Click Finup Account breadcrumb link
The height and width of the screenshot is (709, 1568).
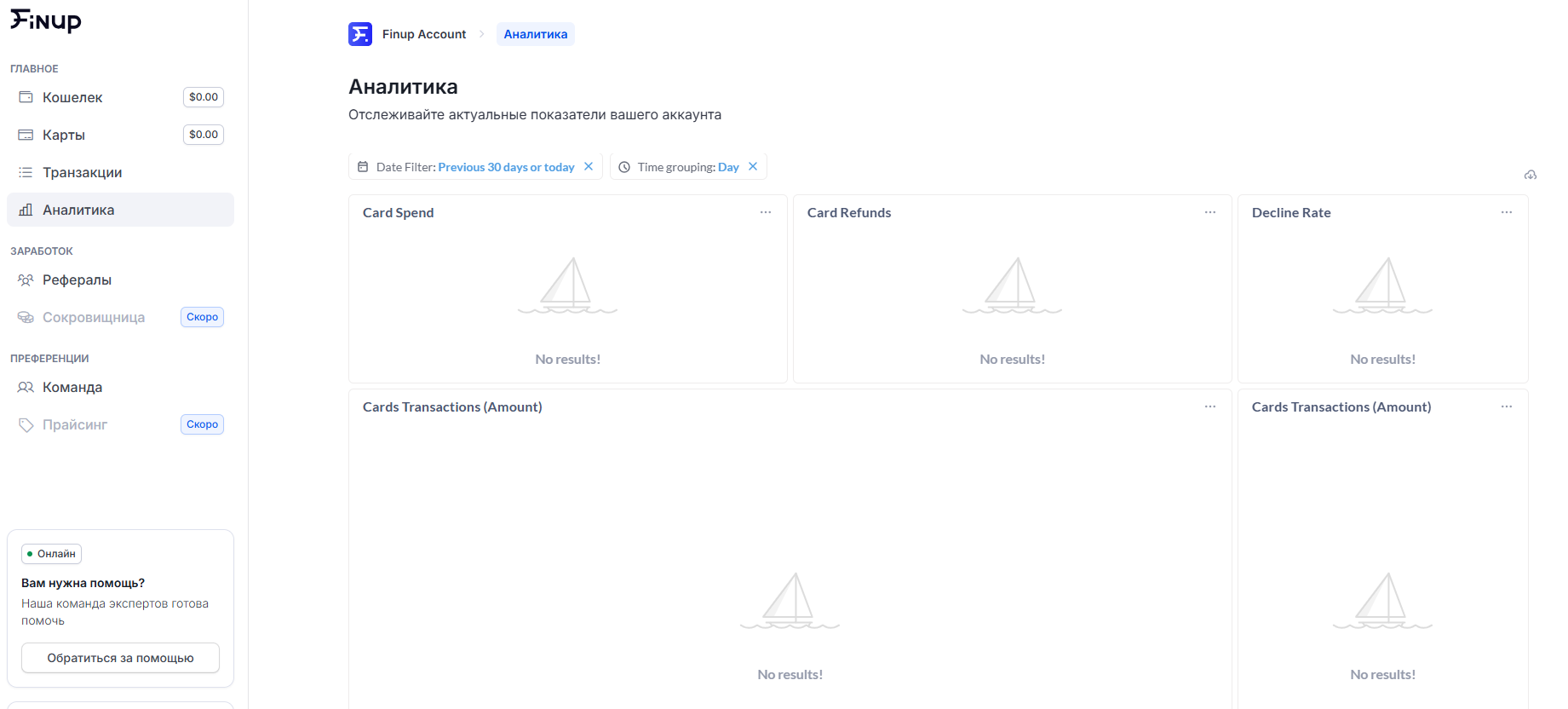tap(424, 34)
